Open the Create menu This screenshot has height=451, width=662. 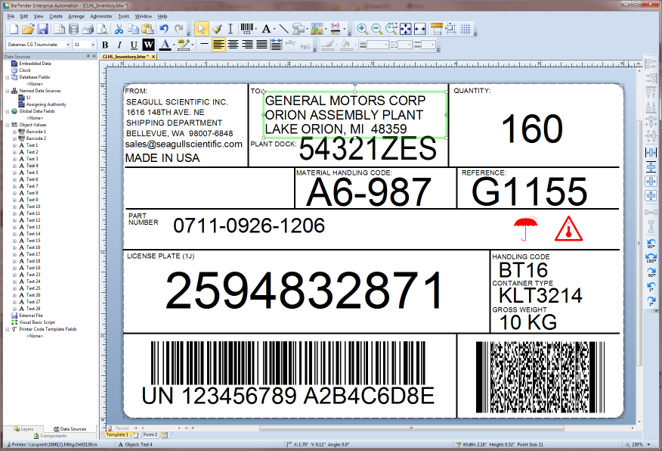[56, 16]
